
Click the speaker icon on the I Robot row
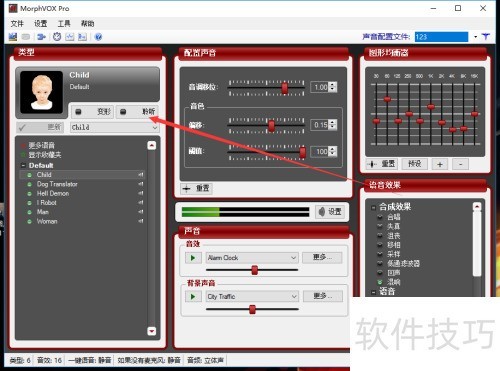(x=141, y=202)
